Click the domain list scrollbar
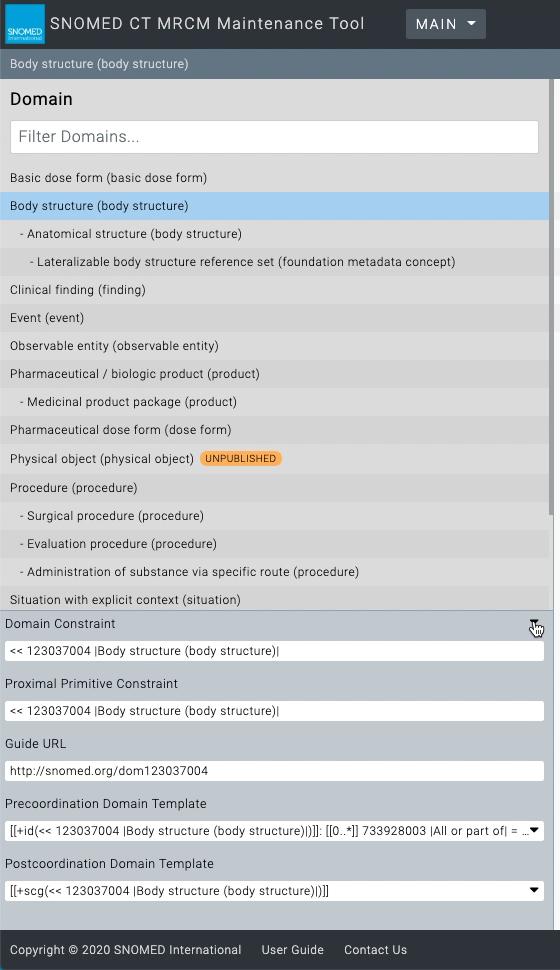The height and width of the screenshot is (970, 560). [x=551, y=297]
